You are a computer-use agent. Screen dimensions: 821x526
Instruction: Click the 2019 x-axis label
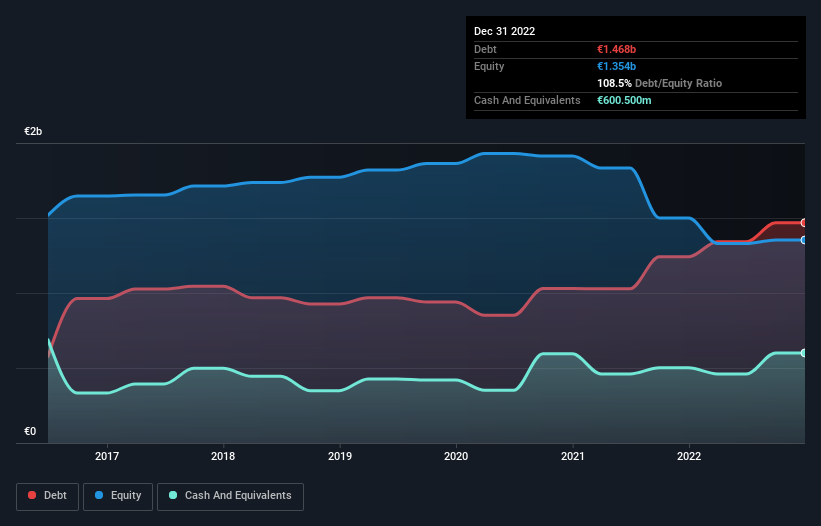pos(340,456)
